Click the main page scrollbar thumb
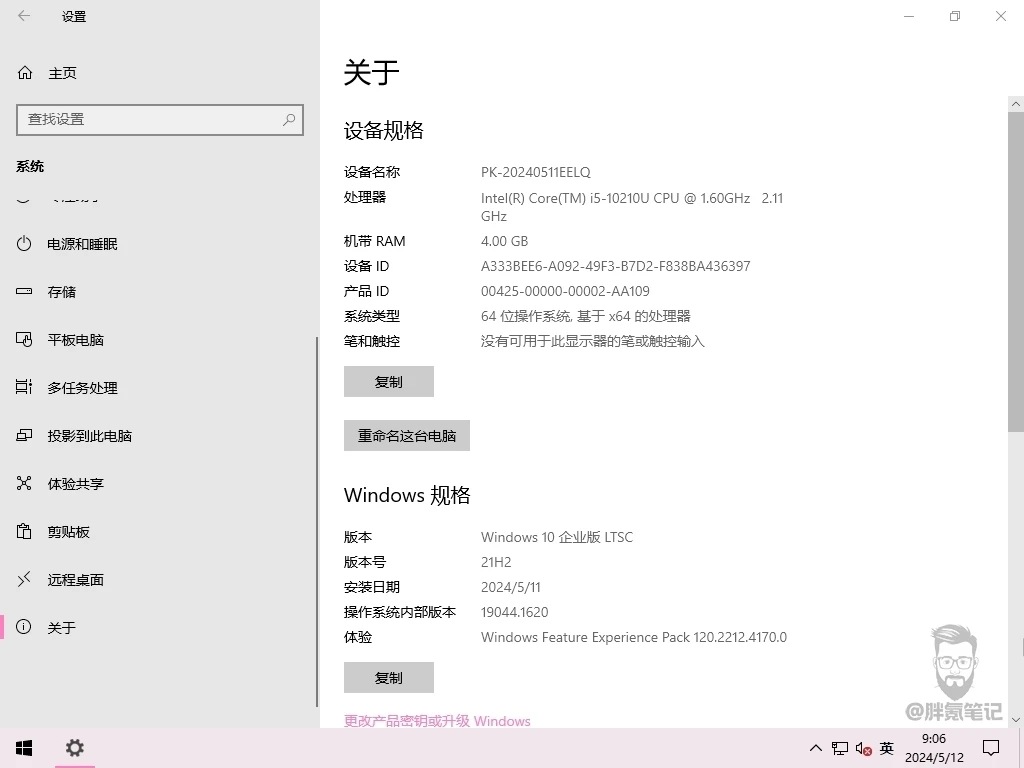Image resolution: width=1024 pixels, height=768 pixels. pyautogui.click(x=1016, y=272)
